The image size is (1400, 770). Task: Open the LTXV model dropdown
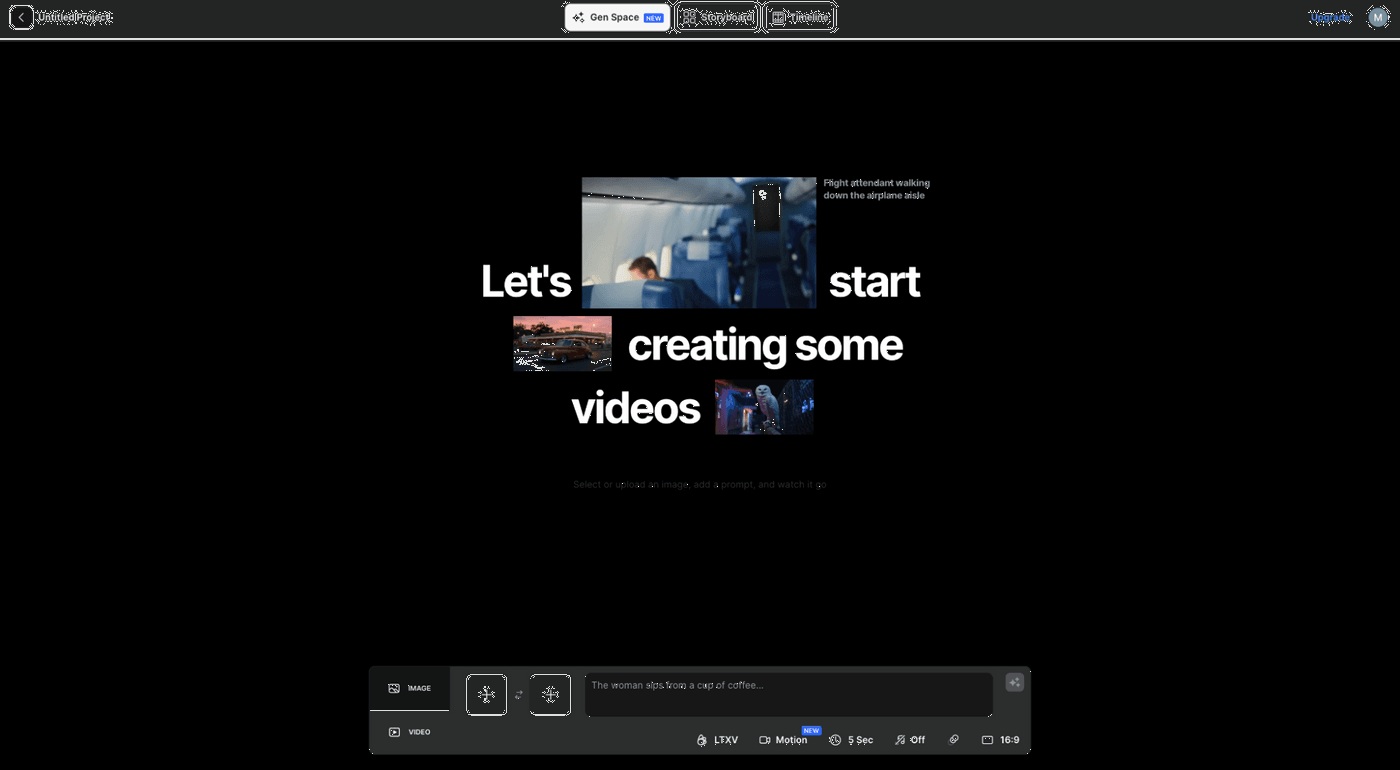click(717, 740)
